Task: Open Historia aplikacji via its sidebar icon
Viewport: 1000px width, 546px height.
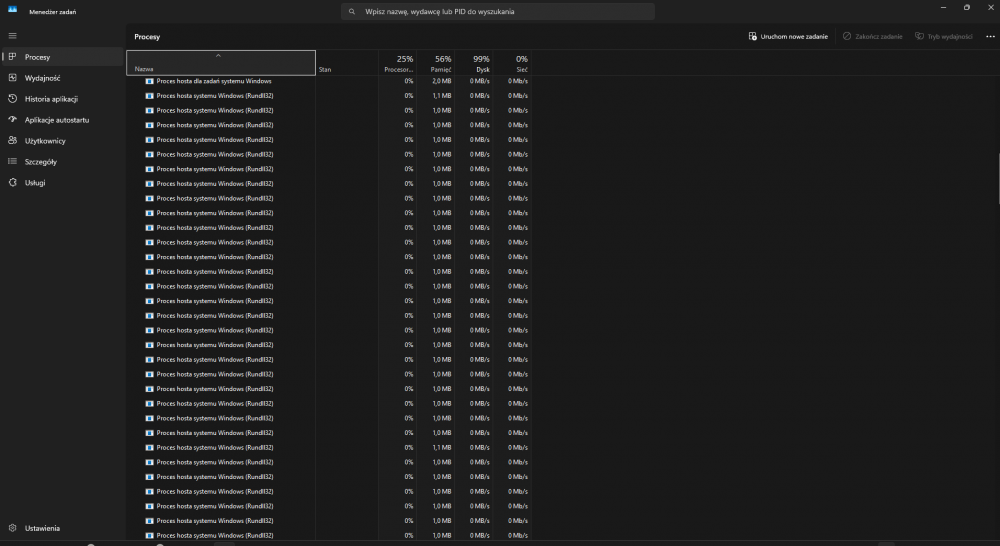Action: 12,99
